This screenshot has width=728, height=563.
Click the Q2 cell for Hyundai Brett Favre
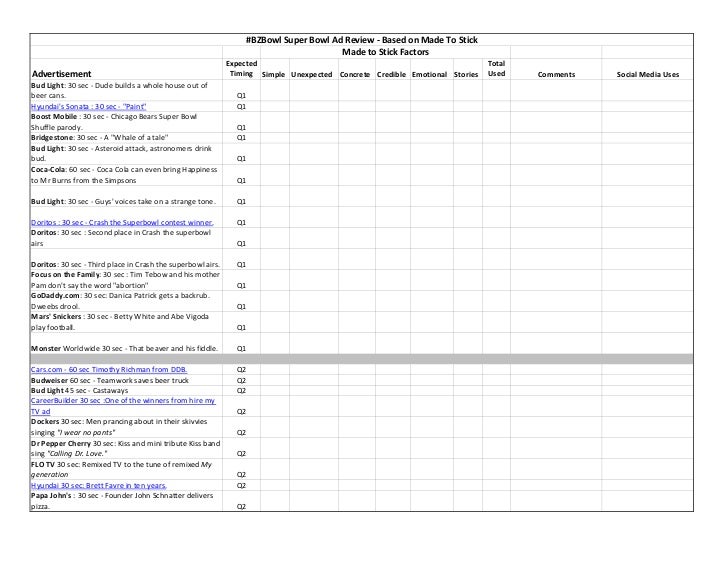(x=241, y=485)
